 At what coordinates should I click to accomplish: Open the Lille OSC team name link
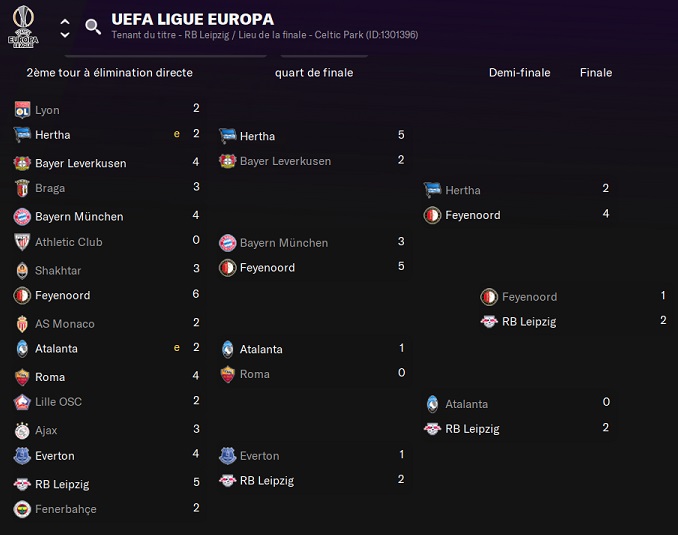[x=59, y=402]
